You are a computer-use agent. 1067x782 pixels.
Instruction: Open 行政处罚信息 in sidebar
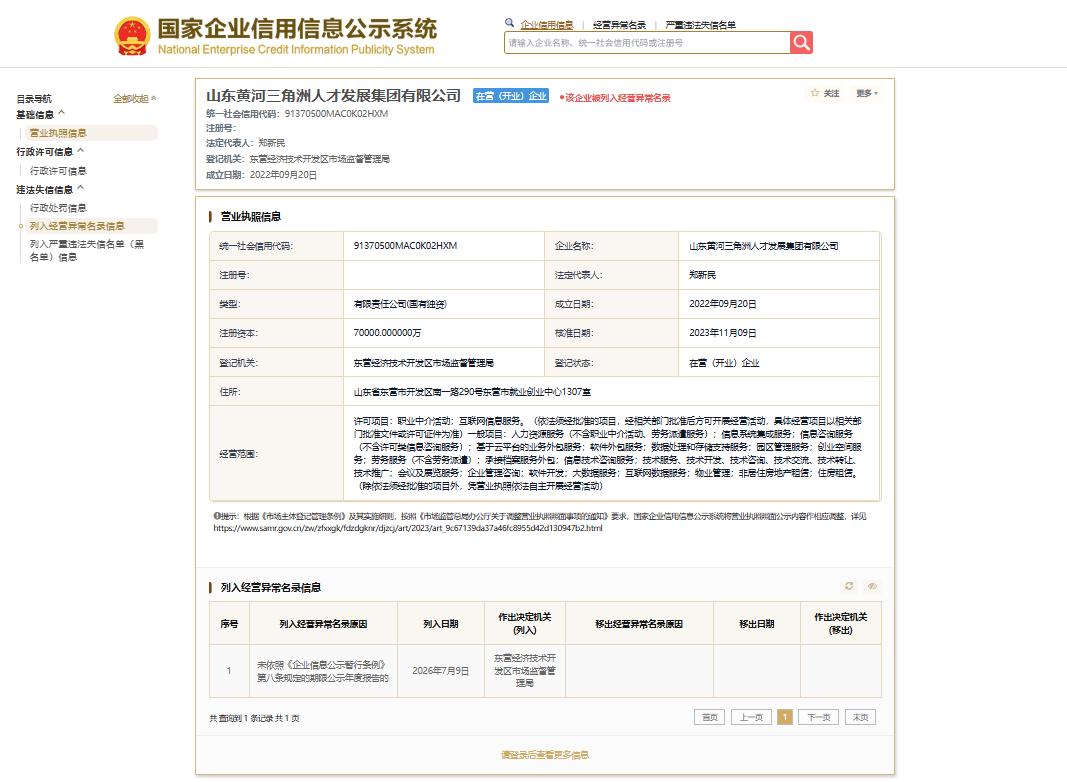point(58,208)
